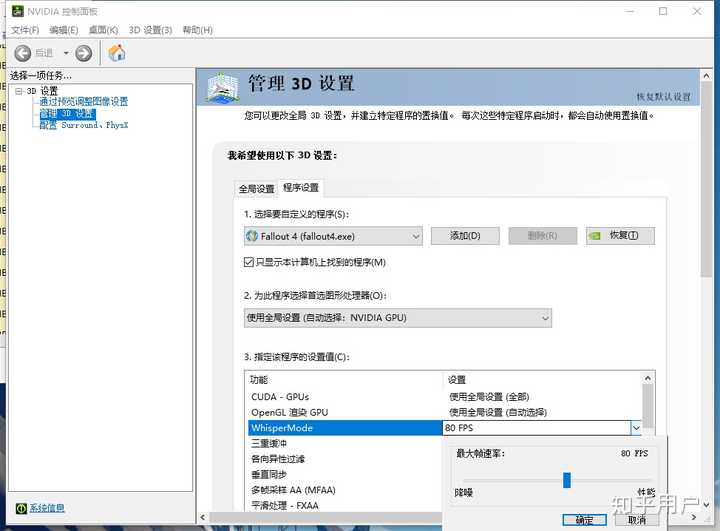
Task: Switch to 程序设置 tab
Action: pyautogui.click(x=301, y=187)
